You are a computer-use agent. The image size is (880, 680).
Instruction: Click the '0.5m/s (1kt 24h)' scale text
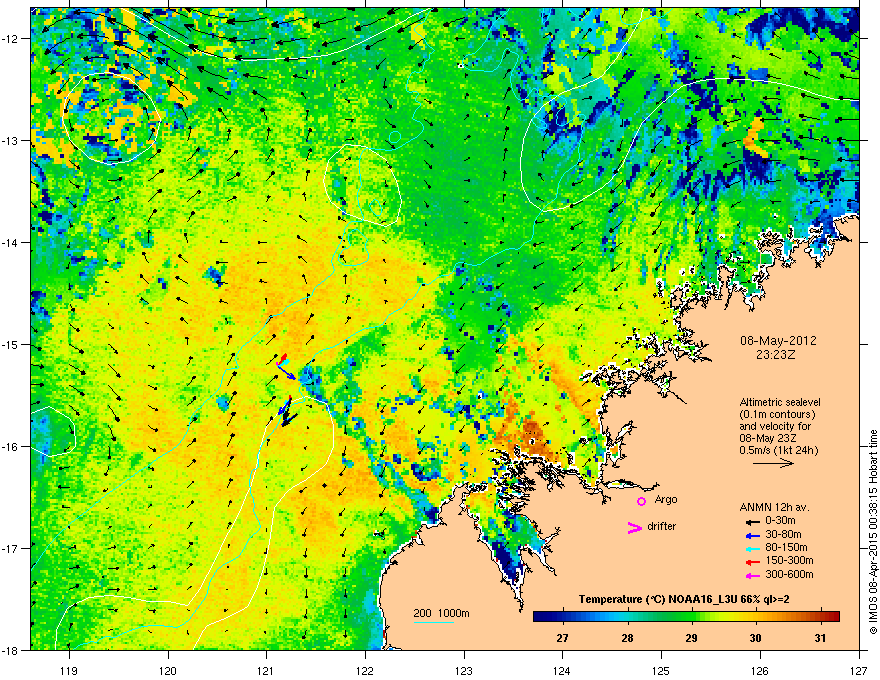point(778,451)
